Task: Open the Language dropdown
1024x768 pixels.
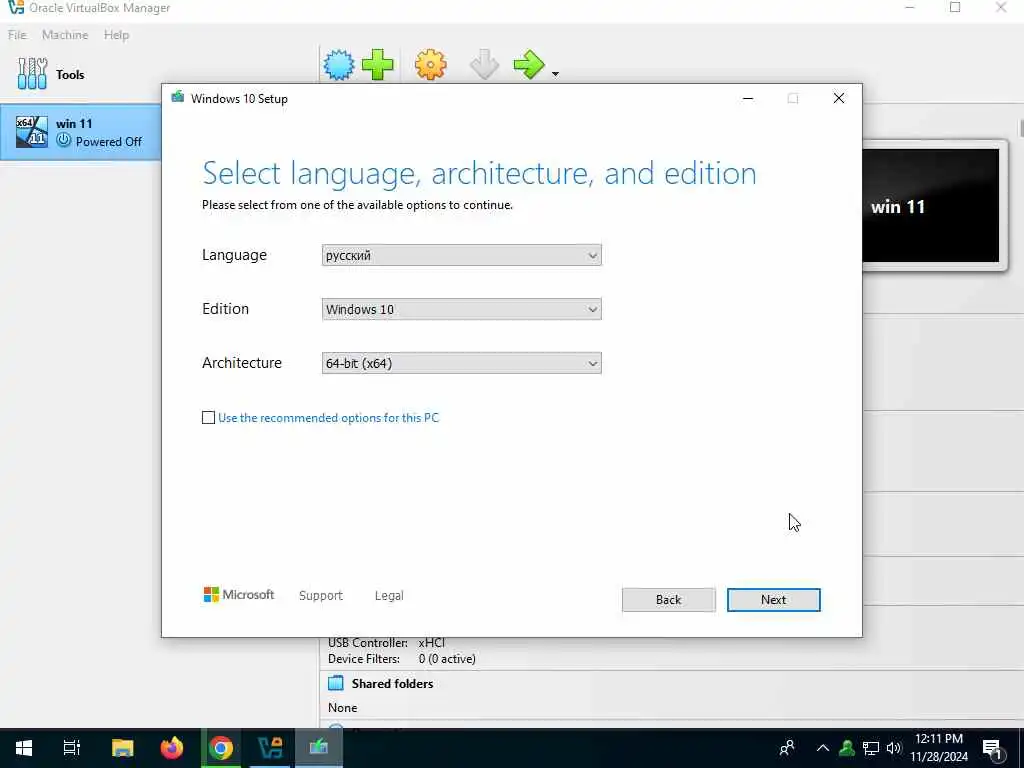Action: [x=461, y=255]
